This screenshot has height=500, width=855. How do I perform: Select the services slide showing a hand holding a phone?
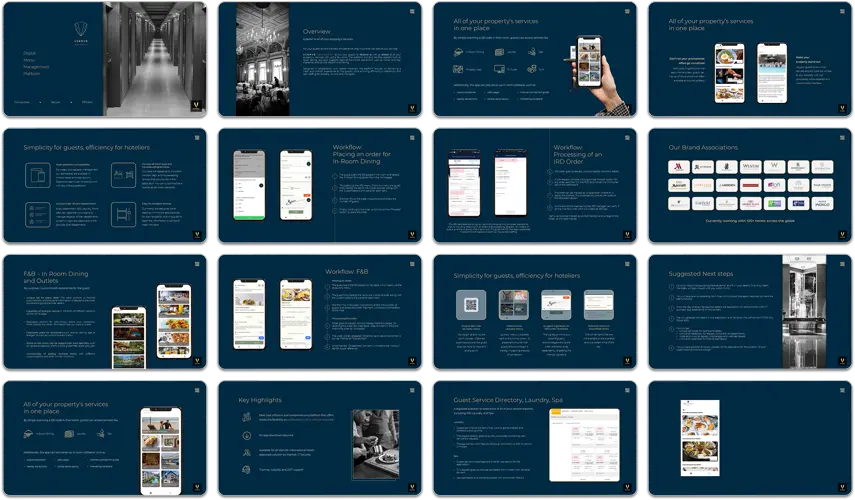(x=535, y=59)
